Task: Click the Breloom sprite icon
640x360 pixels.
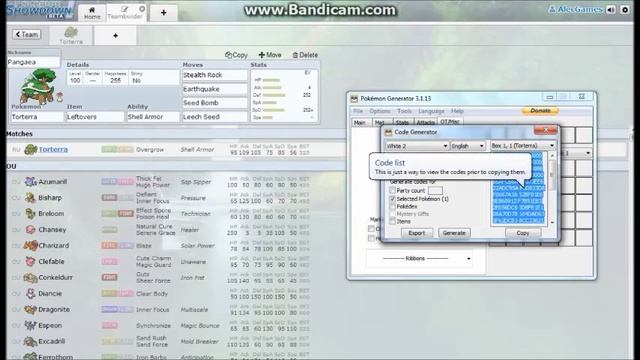Action: coord(31,213)
